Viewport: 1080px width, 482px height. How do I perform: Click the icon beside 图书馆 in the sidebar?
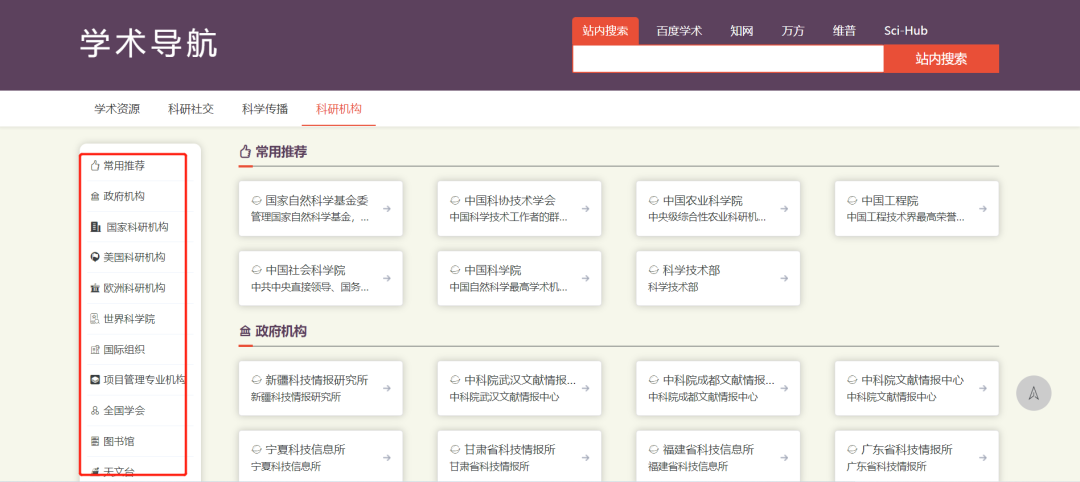click(95, 441)
